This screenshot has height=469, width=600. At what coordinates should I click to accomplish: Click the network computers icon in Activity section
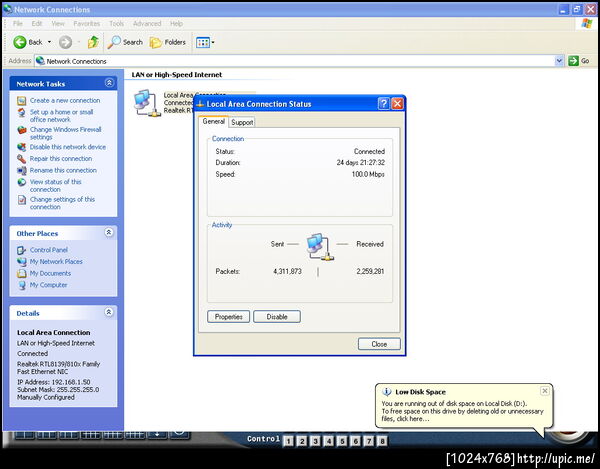[320, 247]
